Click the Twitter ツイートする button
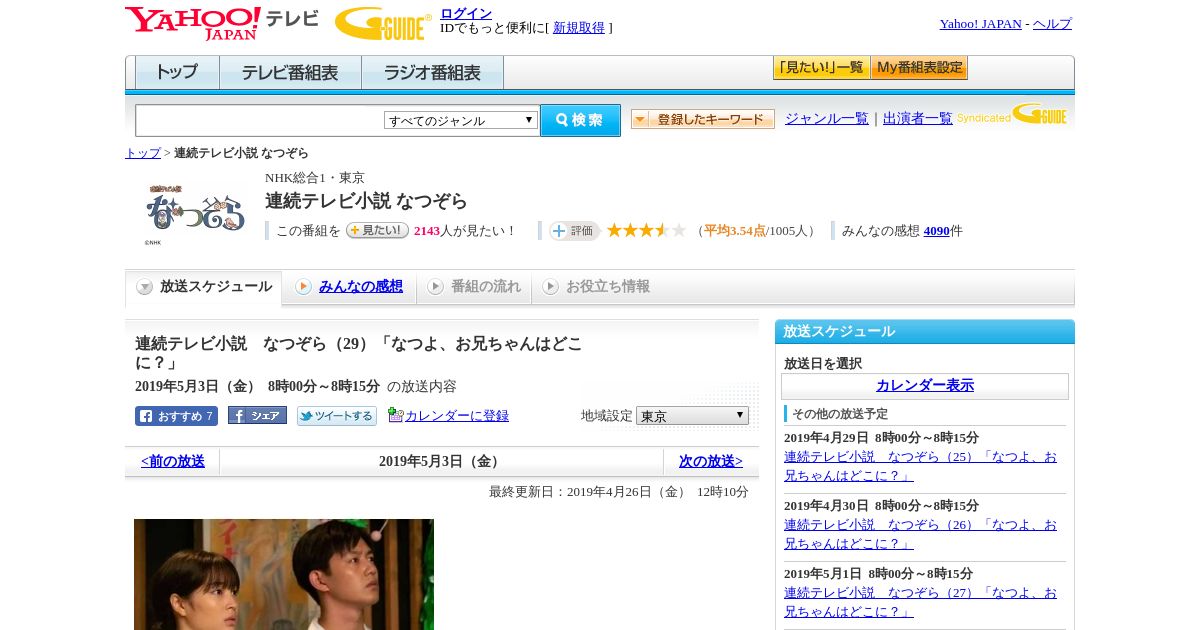Image resolution: width=1200 pixels, height=630 pixels. [337, 416]
